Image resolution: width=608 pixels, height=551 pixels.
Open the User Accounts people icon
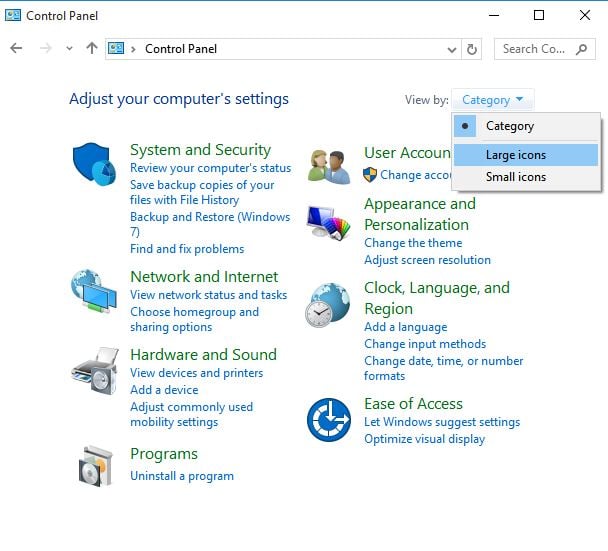[x=329, y=167]
